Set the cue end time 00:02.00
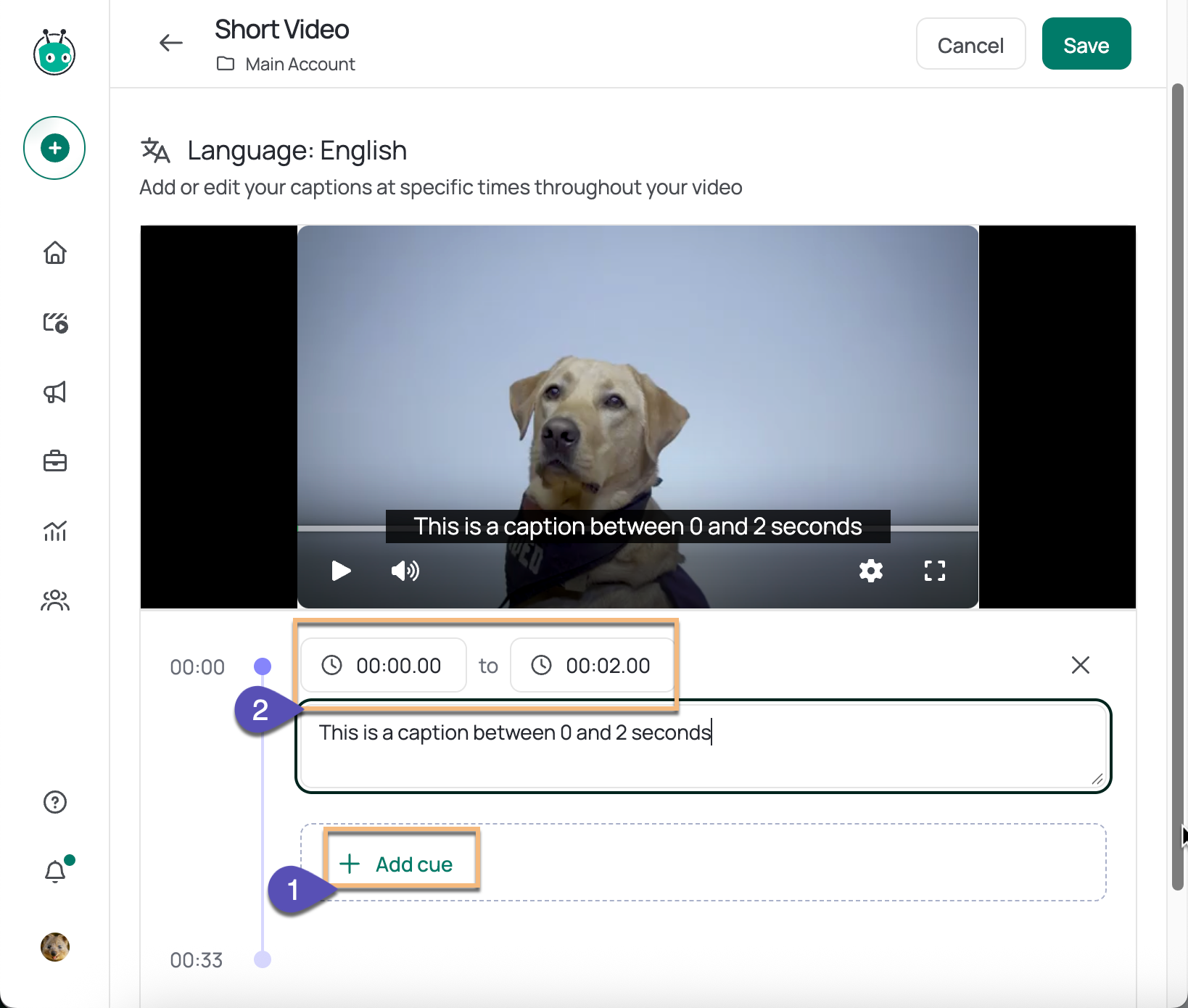The height and width of the screenshot is (1008, 1188). (593, 665)
